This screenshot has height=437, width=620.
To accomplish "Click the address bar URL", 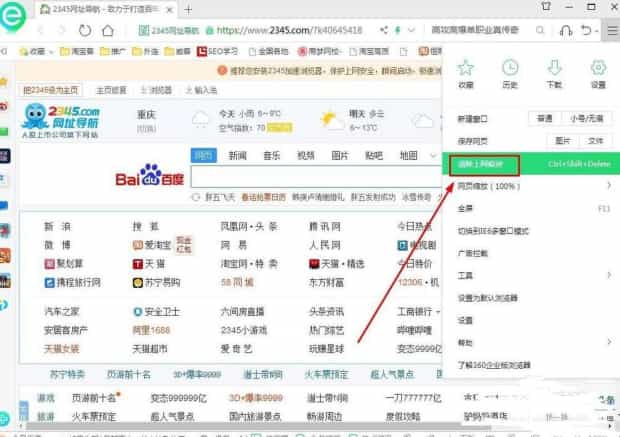I will (289, 30).
